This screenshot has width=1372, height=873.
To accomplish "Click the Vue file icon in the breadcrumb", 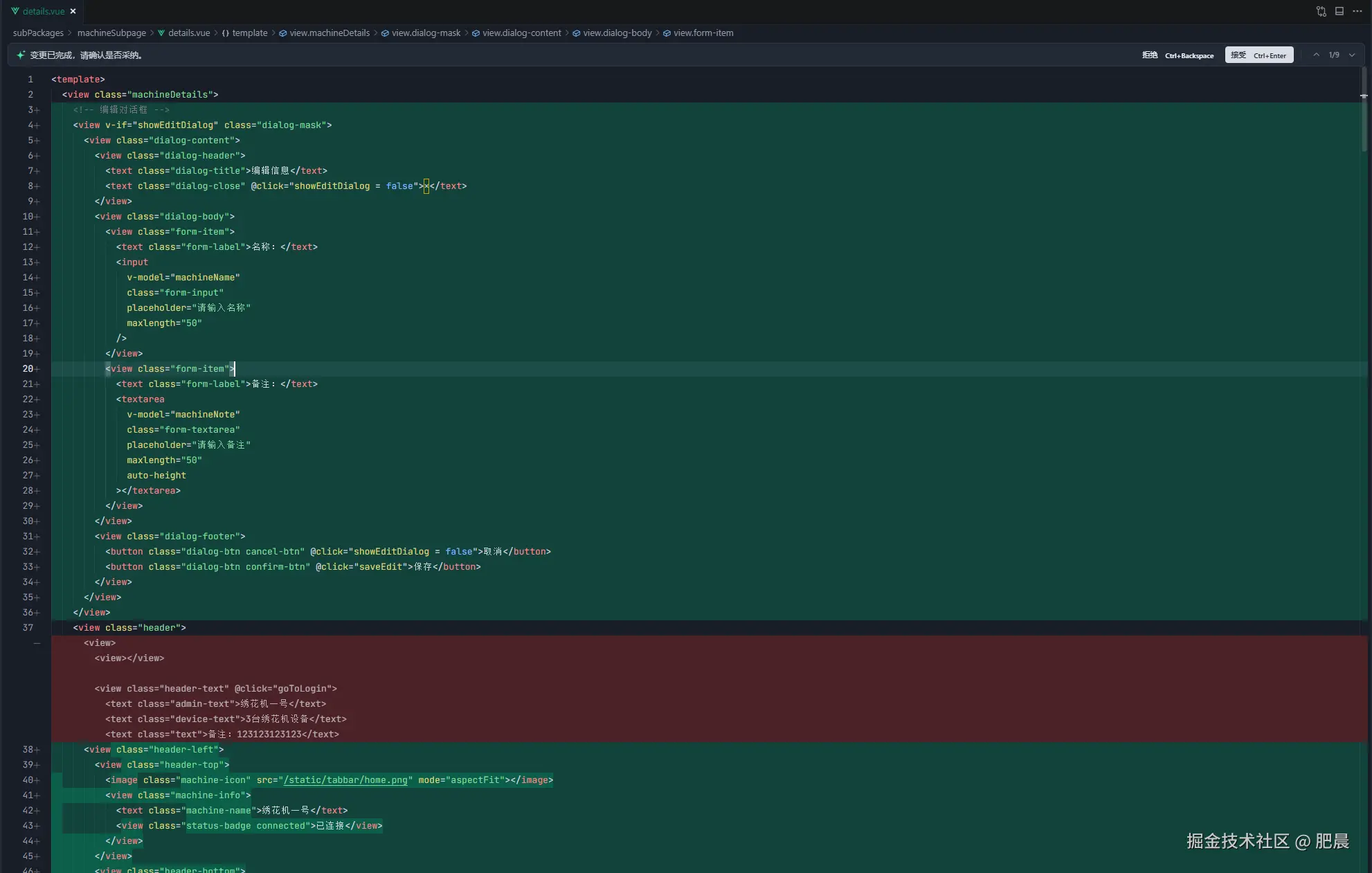I will click(161, 33).
